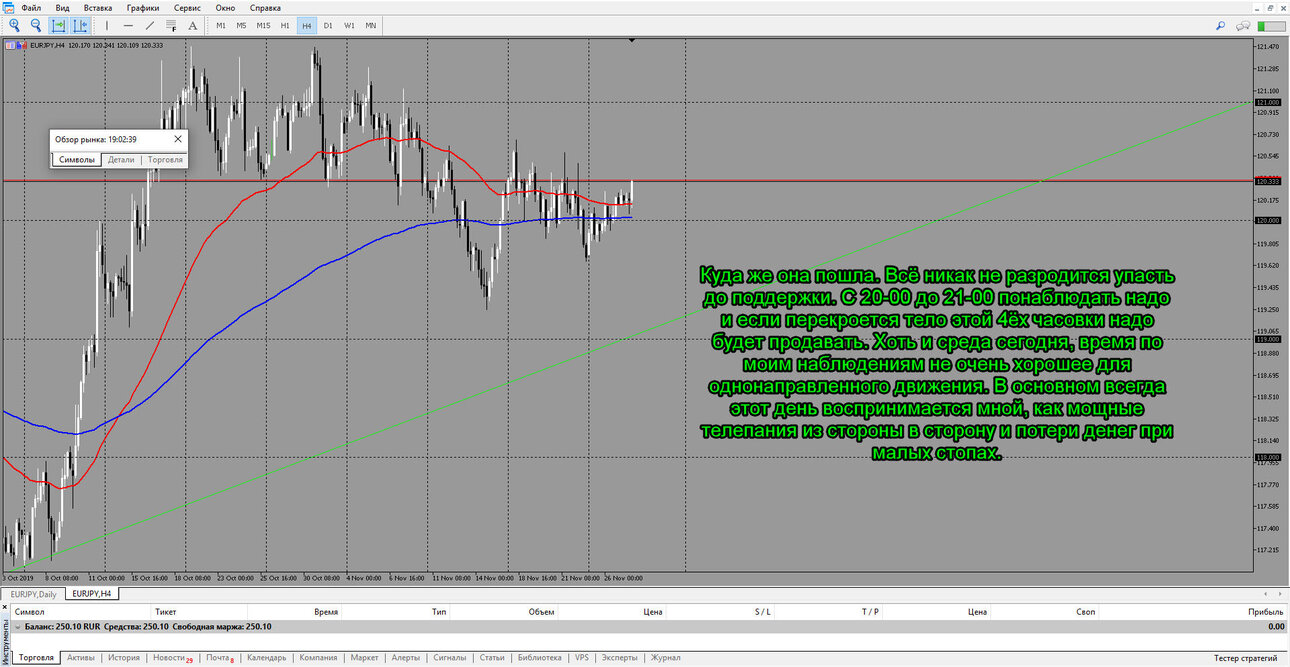Viewport: 1290px width, 667px height.
Task: Click the green trendline price tag 121.000
Action: 1268,102
